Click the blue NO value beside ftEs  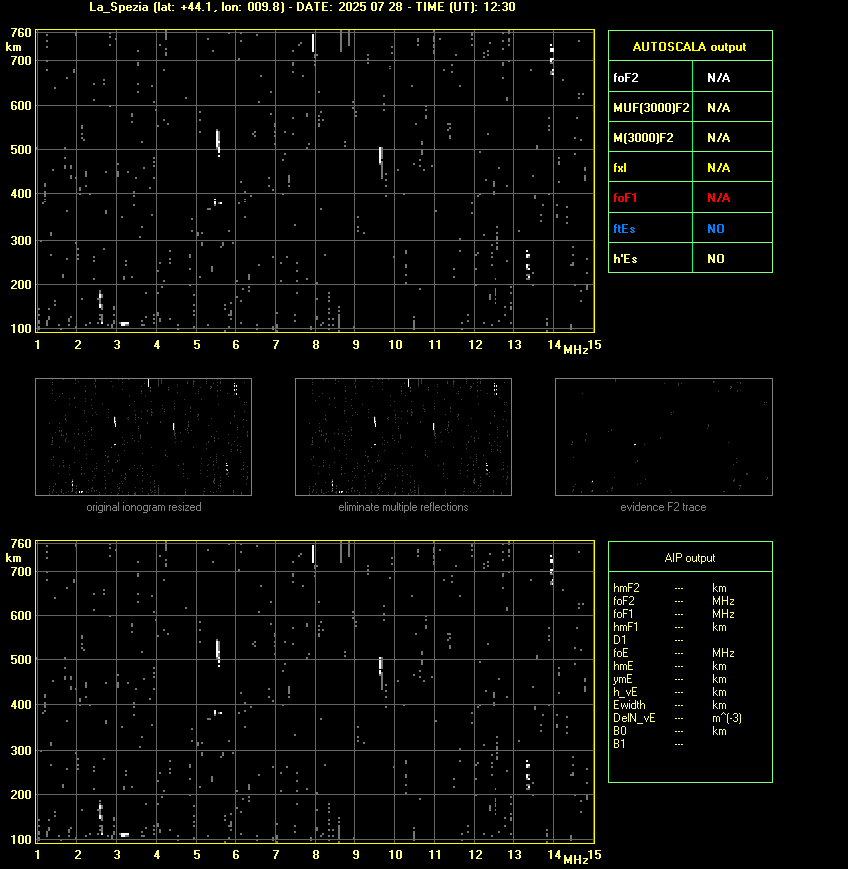coord(716,228)
